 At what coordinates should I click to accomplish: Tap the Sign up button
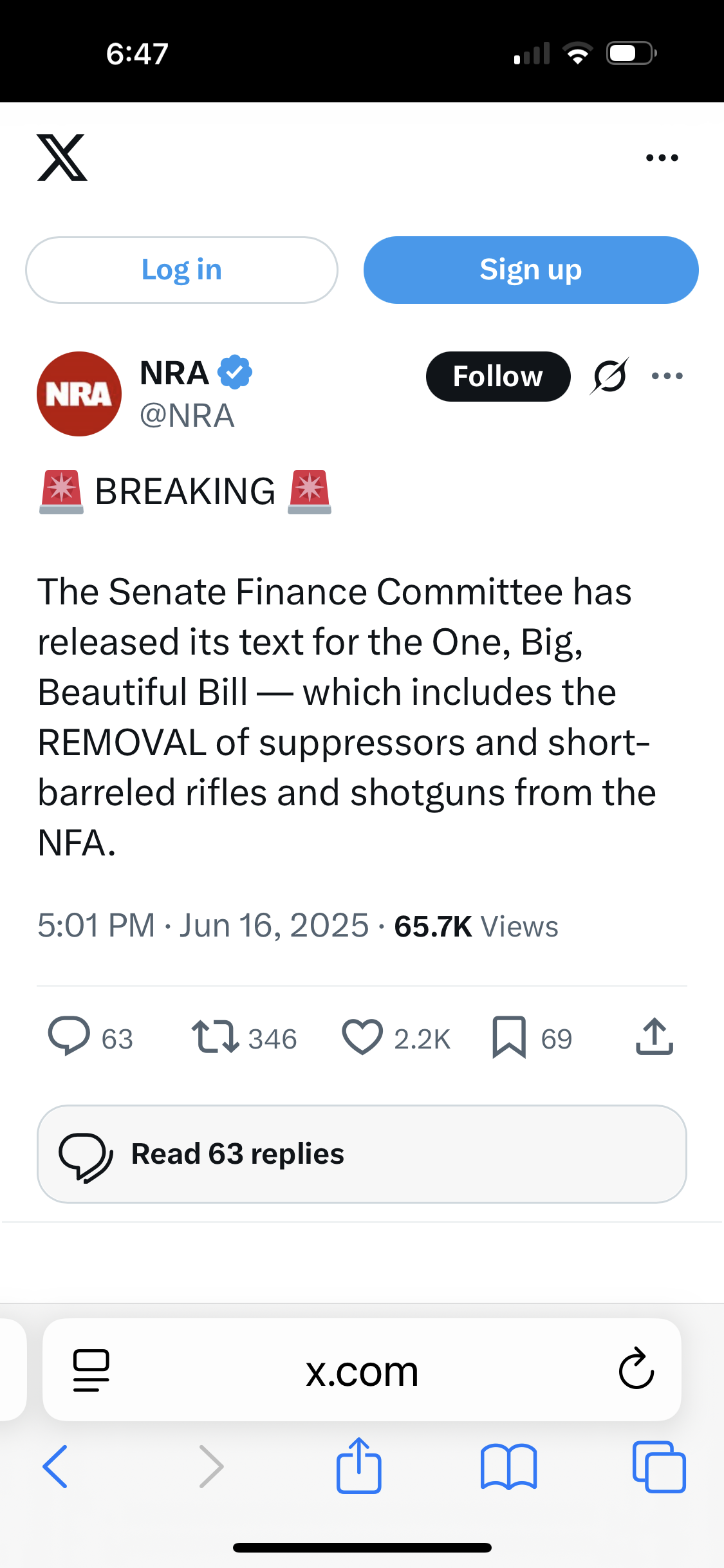[x=531, y=270]
